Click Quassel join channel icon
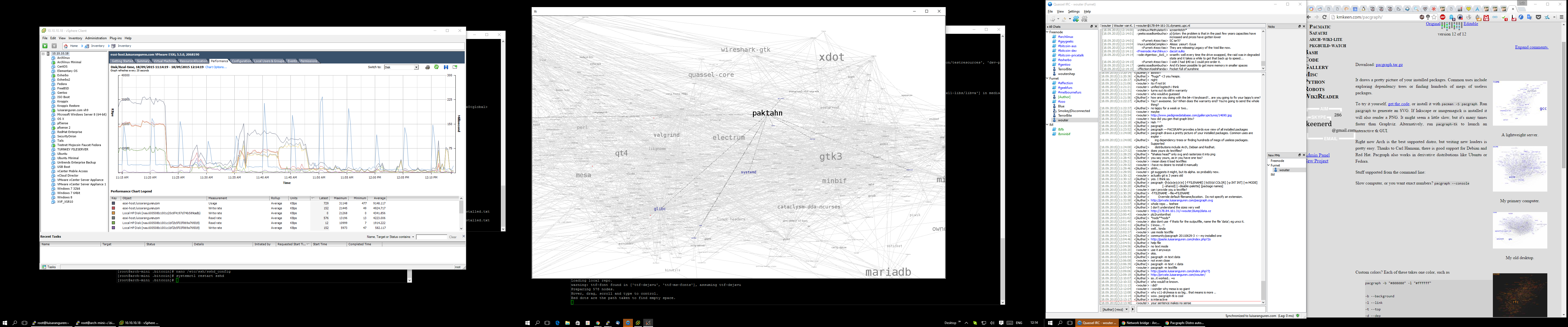Image resolution: width=1568 pixels, height=327 pixels. (1076, 19)
